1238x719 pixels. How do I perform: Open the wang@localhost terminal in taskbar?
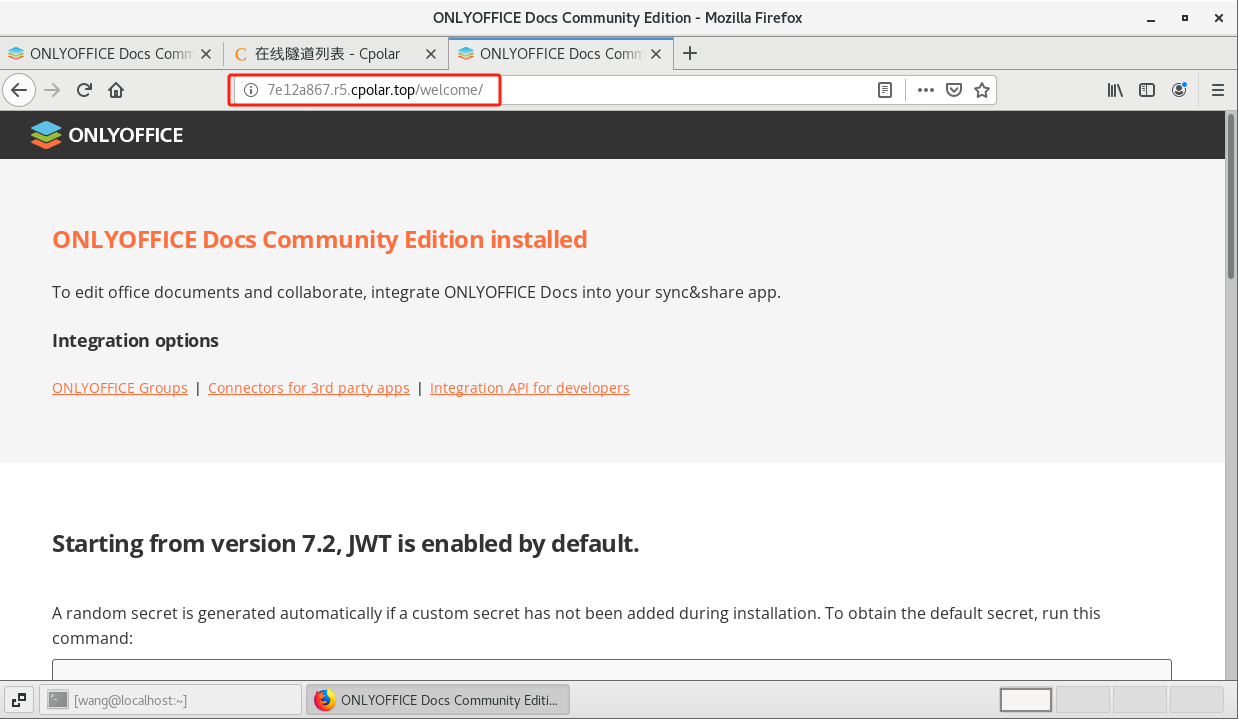tap(170, 700)
